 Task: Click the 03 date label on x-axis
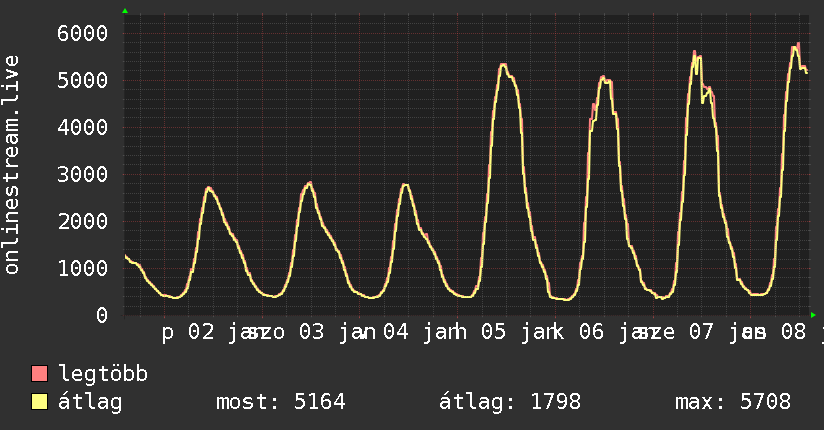pos(312,332)
